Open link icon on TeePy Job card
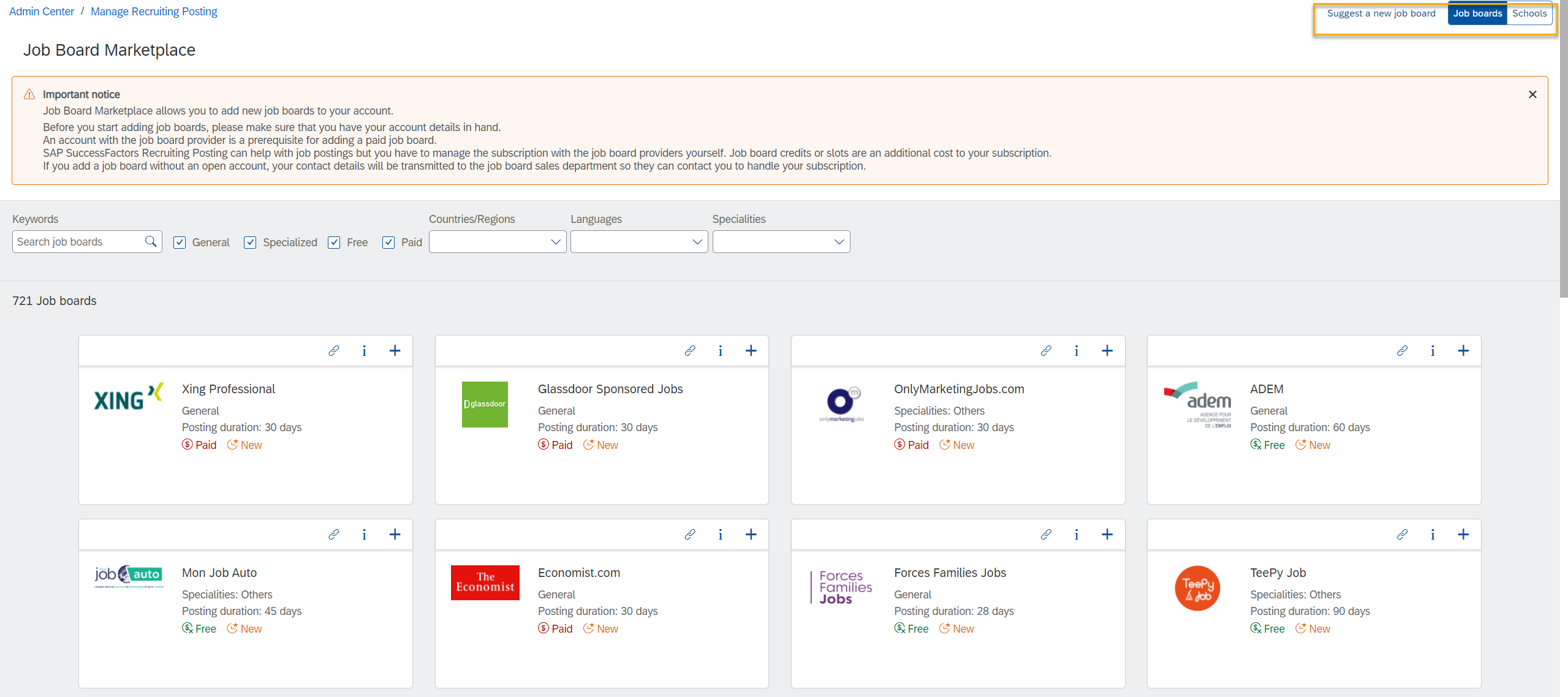Image resolution: width=1568 pixels, height=697 pixels. (1402, 535)
